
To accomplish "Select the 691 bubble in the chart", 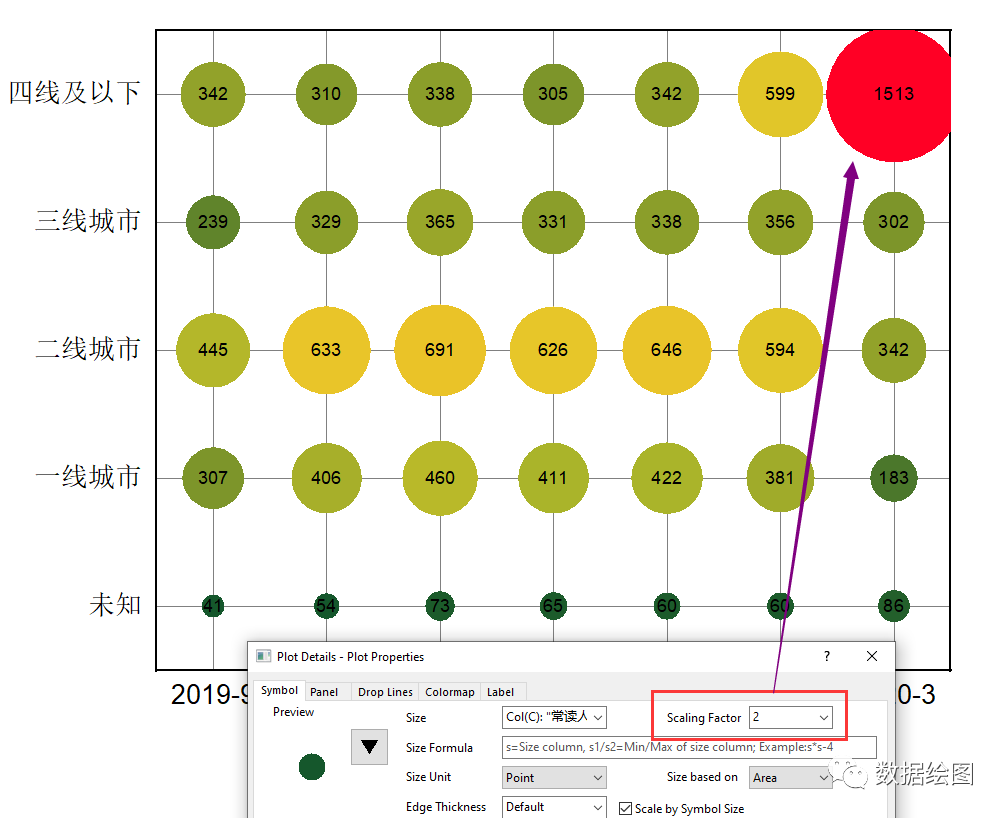I will [x=439, y=350].
